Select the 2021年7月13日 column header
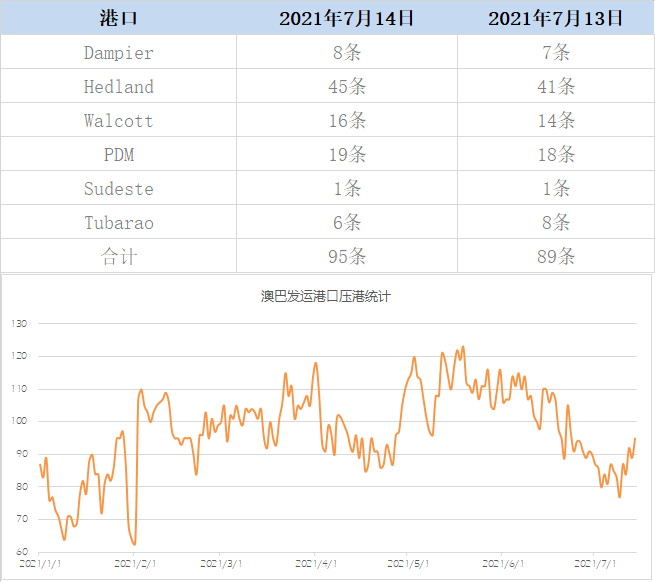 point(556,18)
